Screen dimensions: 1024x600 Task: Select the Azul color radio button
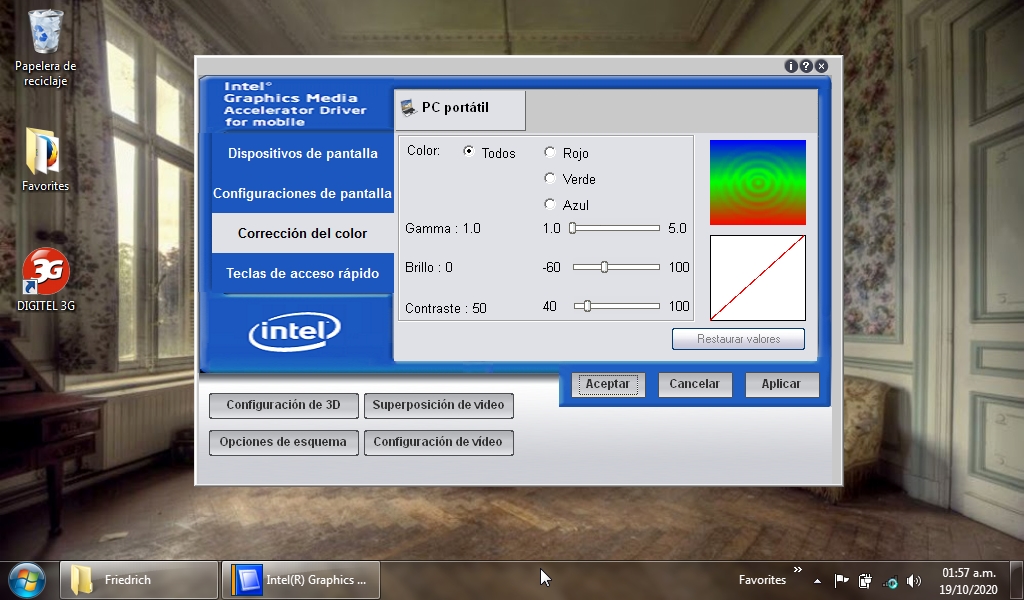[x=550, y=204]
